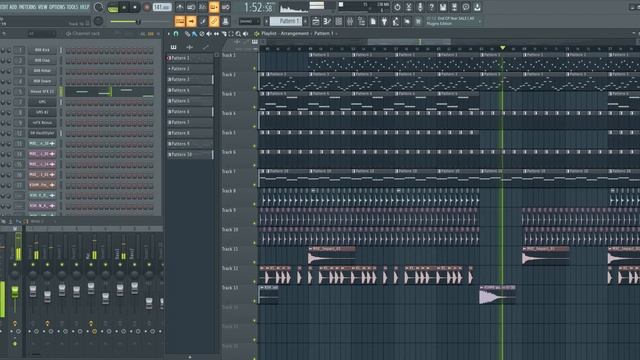The image size is (640, 360).
Task: Click the 808 Snare channel button
Action: click(x=42, y=81)
